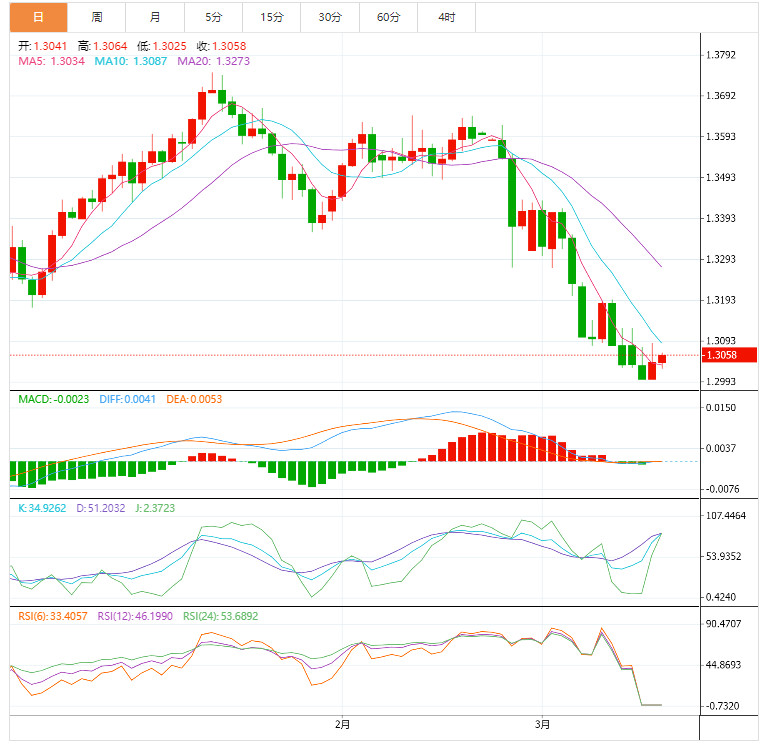
Task: Click the red 1.3058 current price tag
Action: pos(729,355)
